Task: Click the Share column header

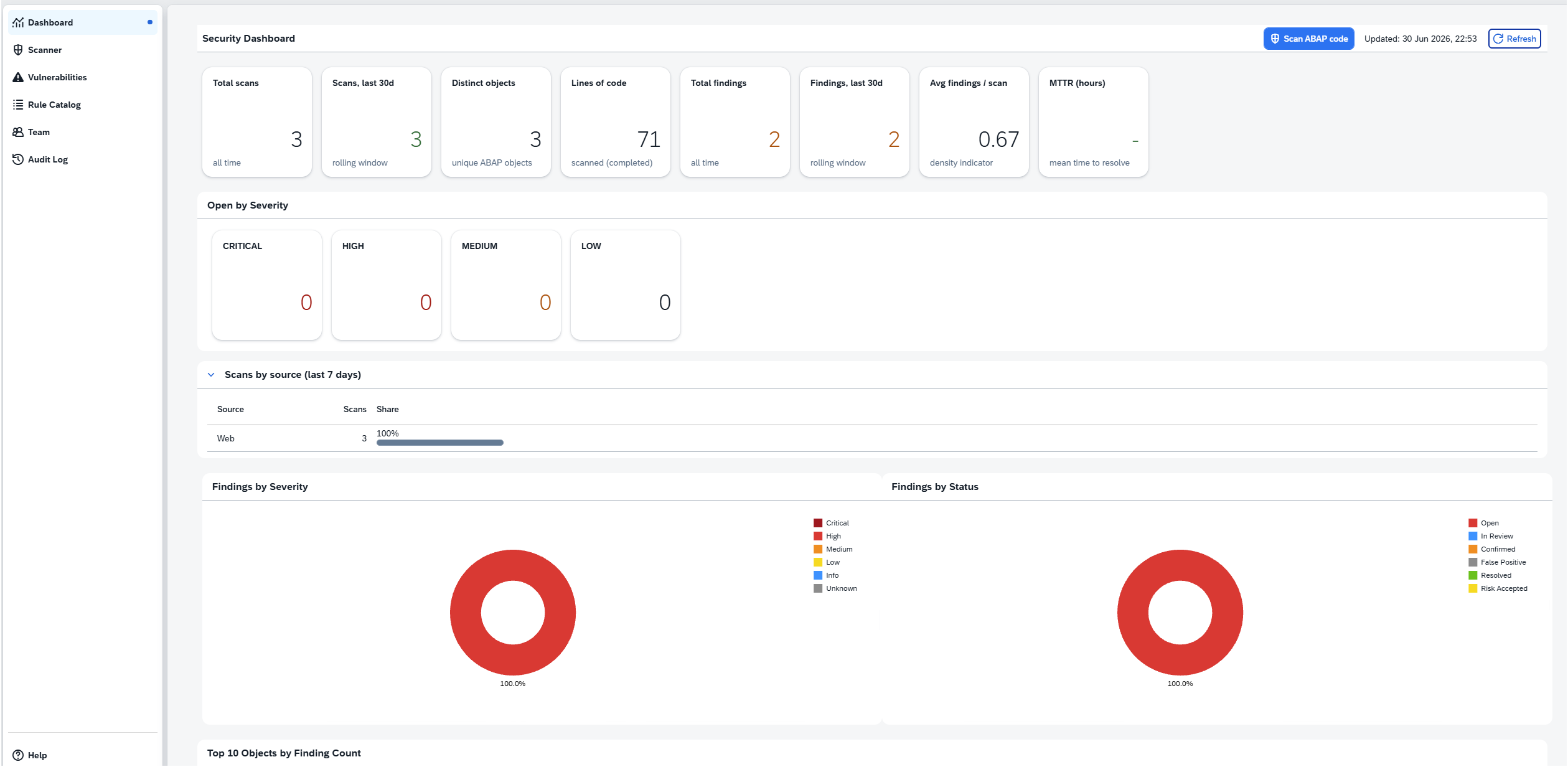Action: click(x=388, y=409)
